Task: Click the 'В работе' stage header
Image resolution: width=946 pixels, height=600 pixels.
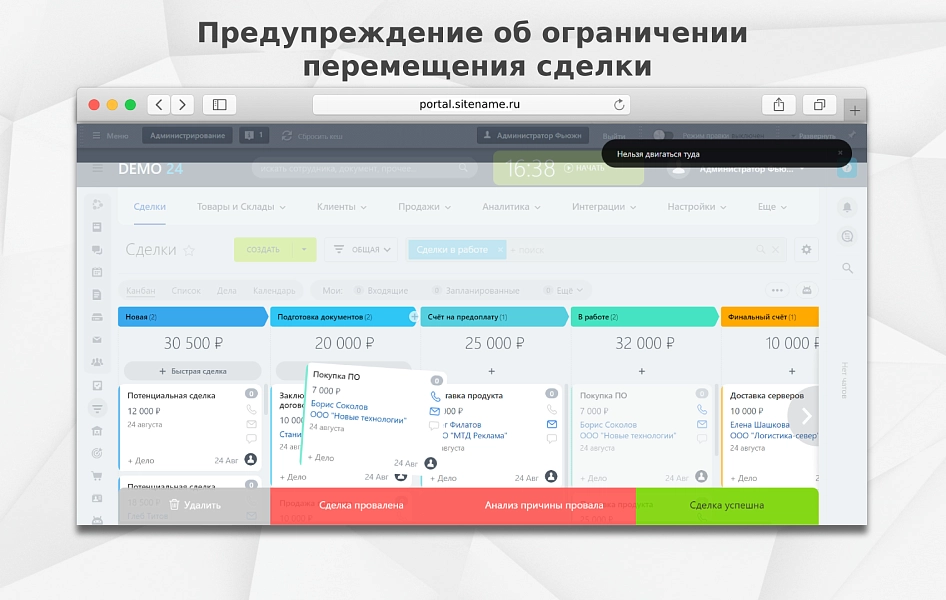Action: click(x=644, y=317)
